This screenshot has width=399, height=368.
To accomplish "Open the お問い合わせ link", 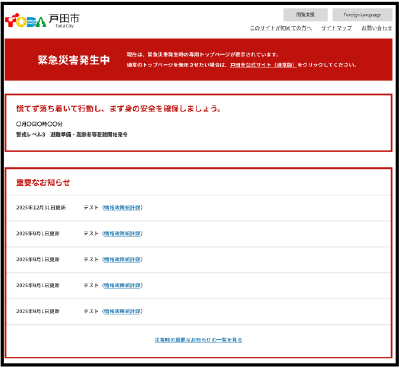I will pyautogui.click(x=377, y=28).
